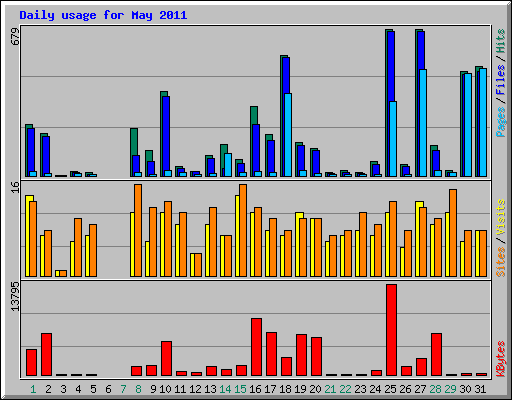This screenshot has width=512, height=400.
Task: Click the tallest red KBytes bar for day 25
Action: [391, 330]
